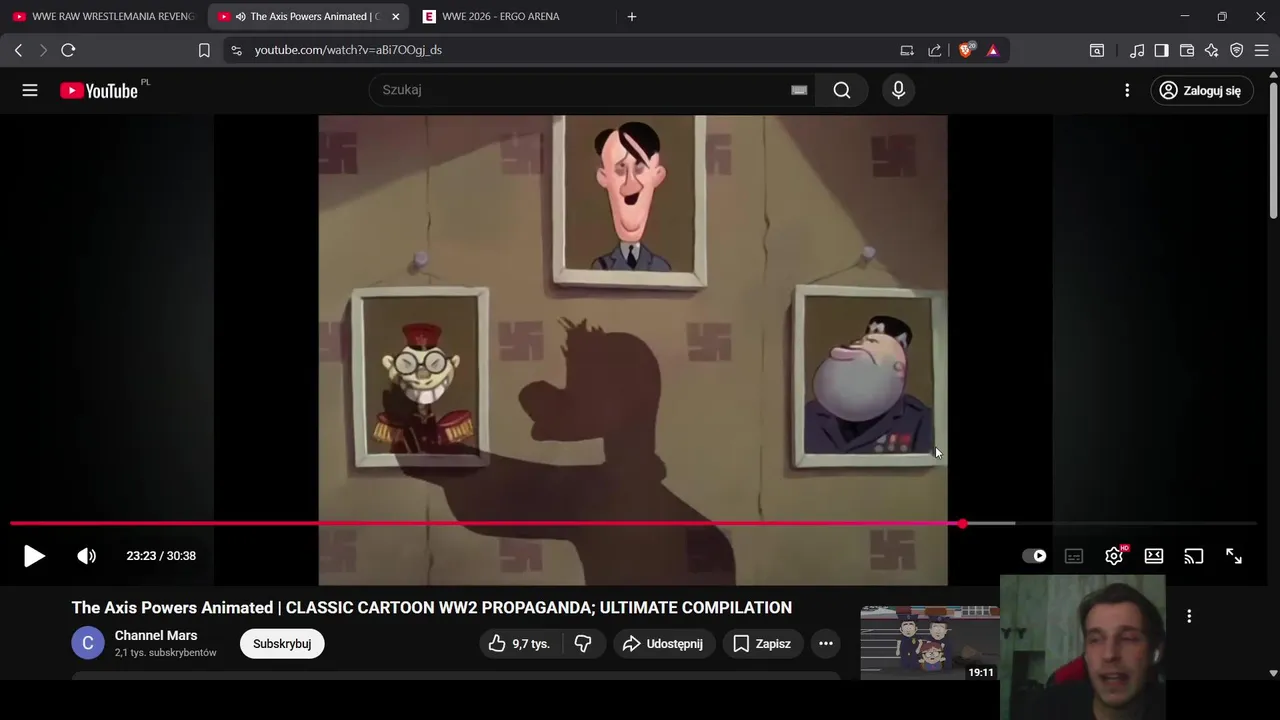The width and height of the screenshot is (1280, 720).
Task: Share the video via Udostępnij
Action: click(x=663, y=644)
